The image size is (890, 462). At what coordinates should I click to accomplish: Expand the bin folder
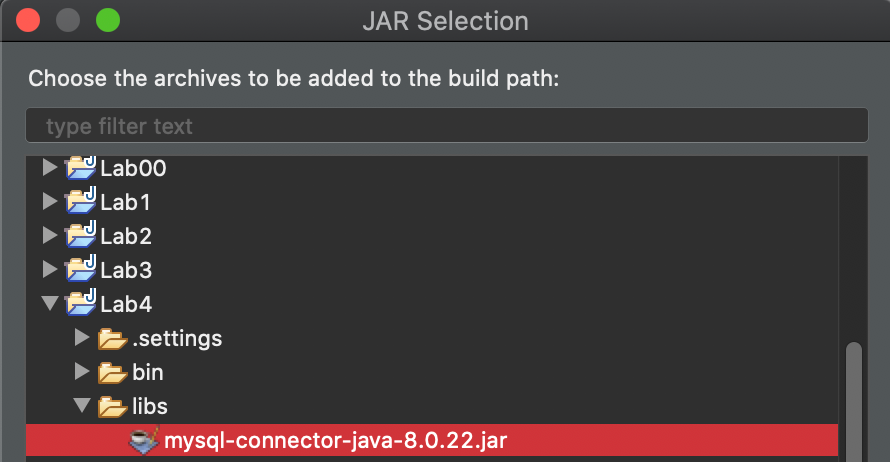click(82, 373)
